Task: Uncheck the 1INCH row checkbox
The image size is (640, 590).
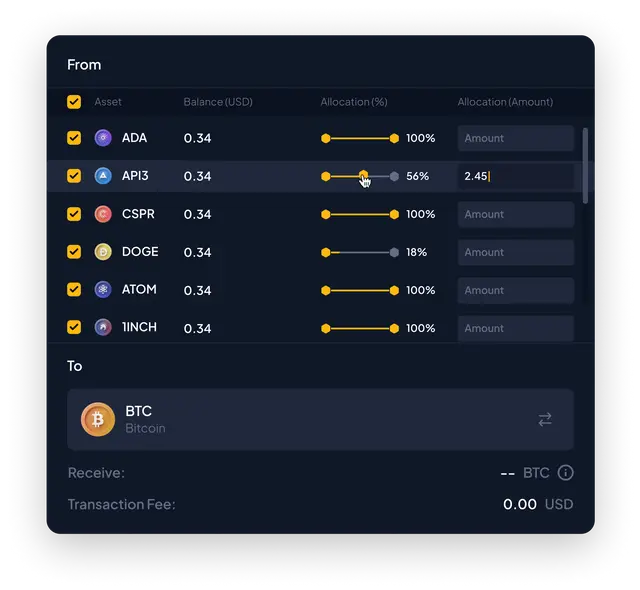Action: [74, 327]
